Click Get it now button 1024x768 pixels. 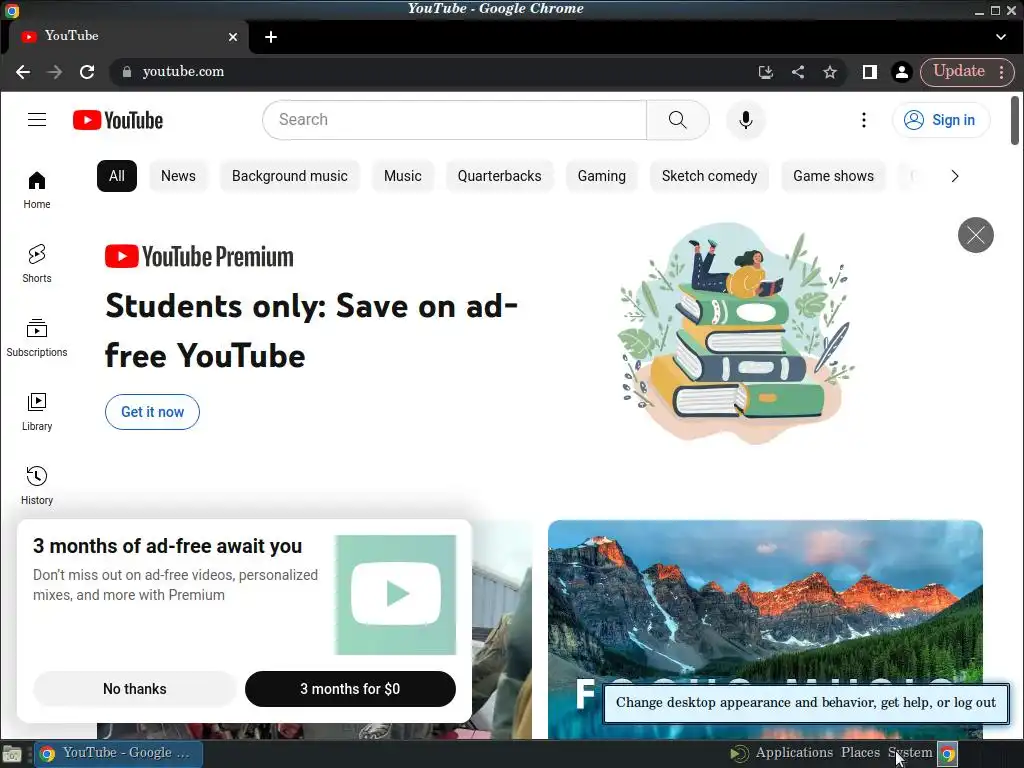pos(152,412)
